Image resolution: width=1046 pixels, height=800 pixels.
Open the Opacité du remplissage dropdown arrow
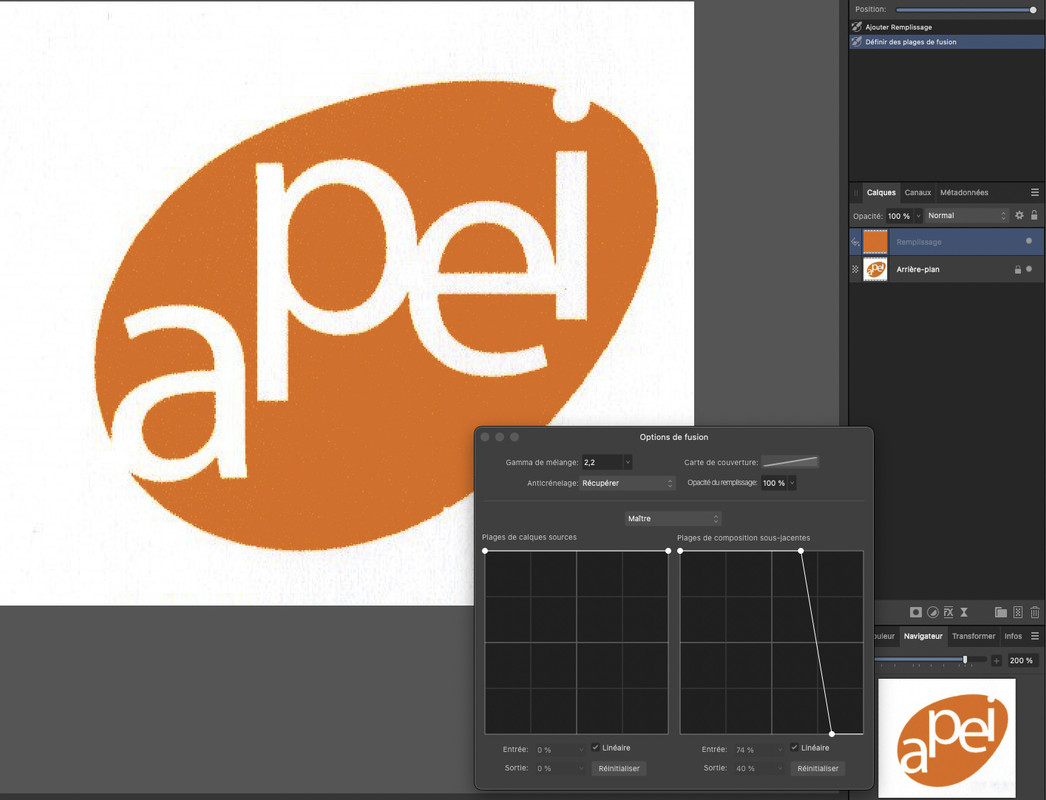tap(792, 483)
